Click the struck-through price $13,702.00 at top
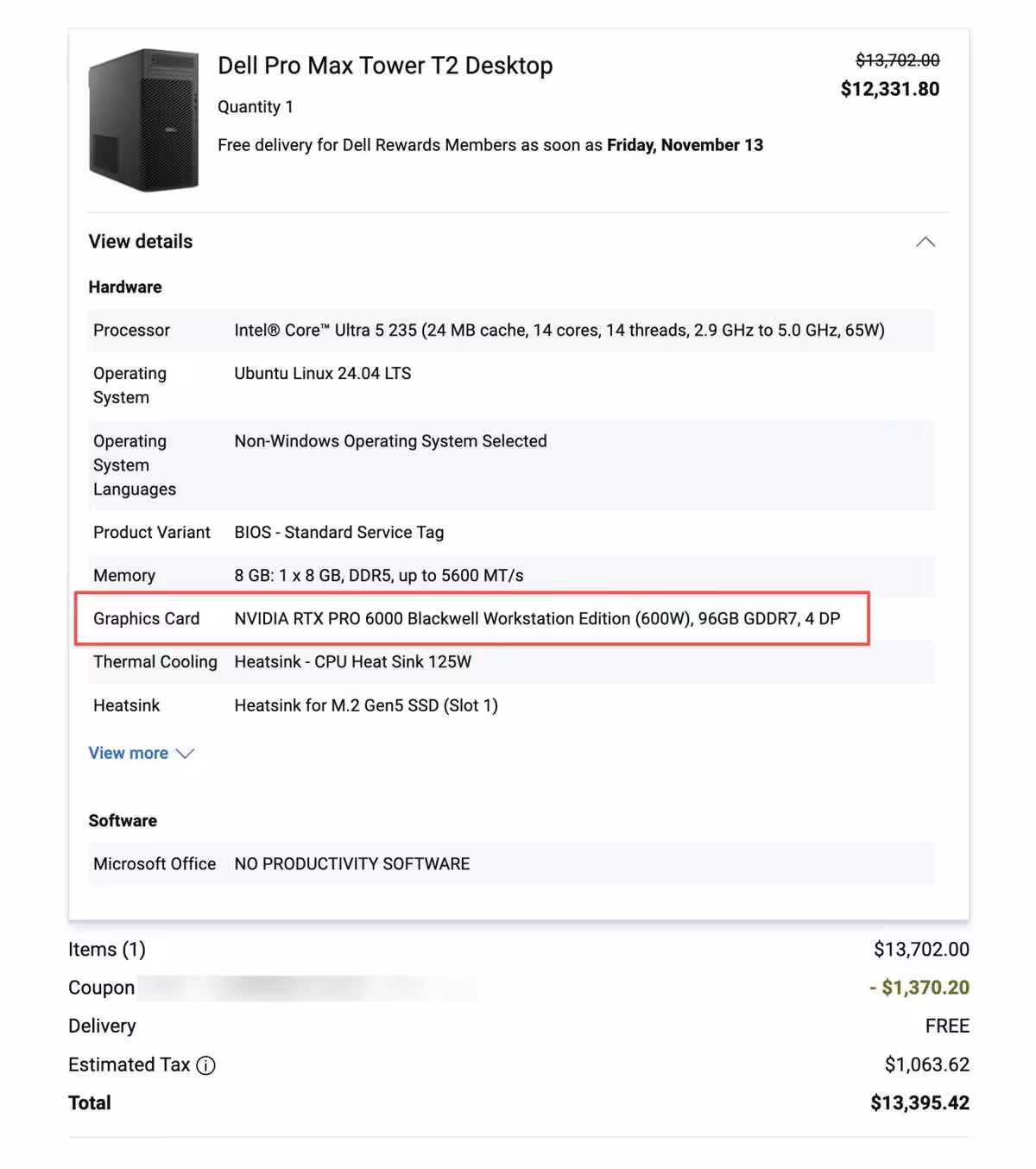The height and width of the screenshot is (1169, 1036). 898,60
